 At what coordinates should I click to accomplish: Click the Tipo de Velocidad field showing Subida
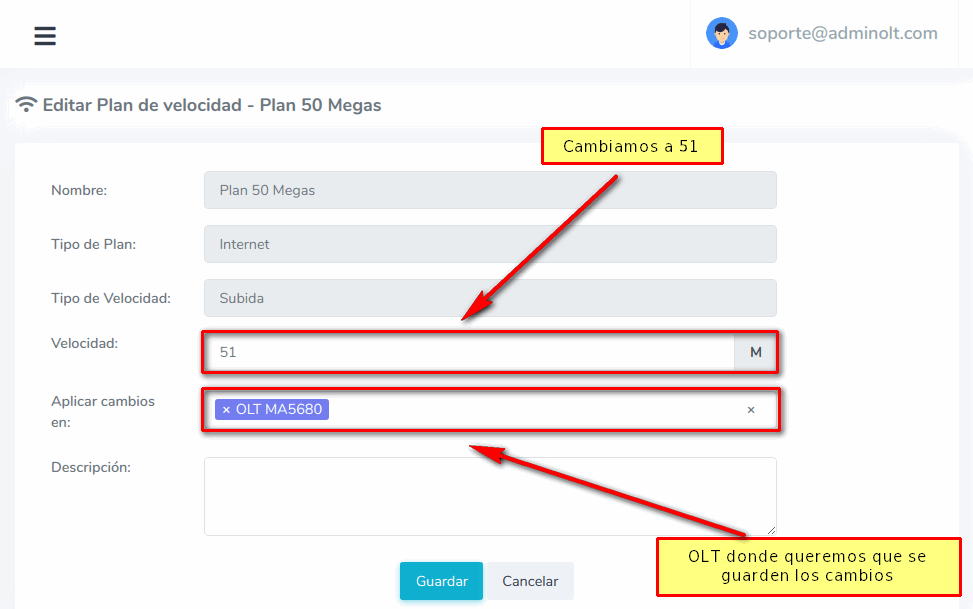490,298
